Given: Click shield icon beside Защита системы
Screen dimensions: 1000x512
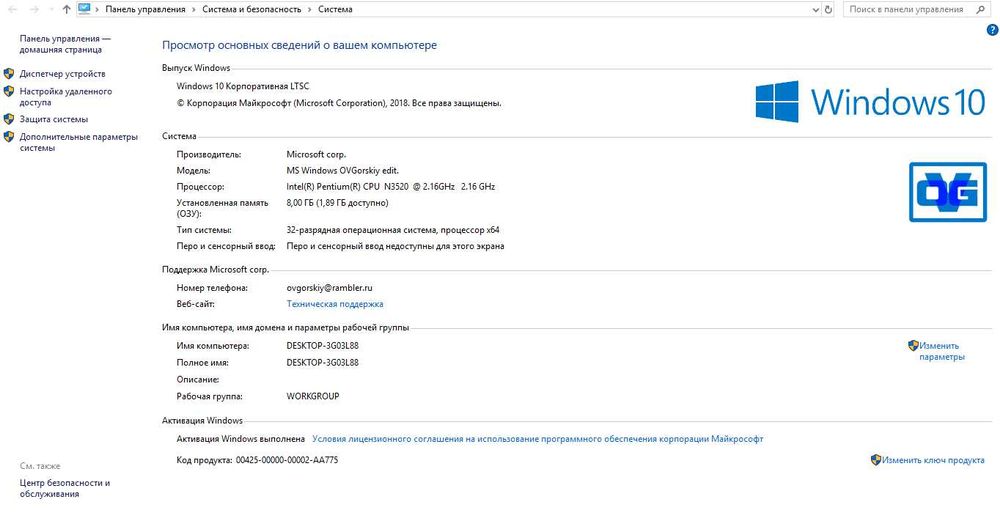Looking at the screenshot, I should (9, 119).
